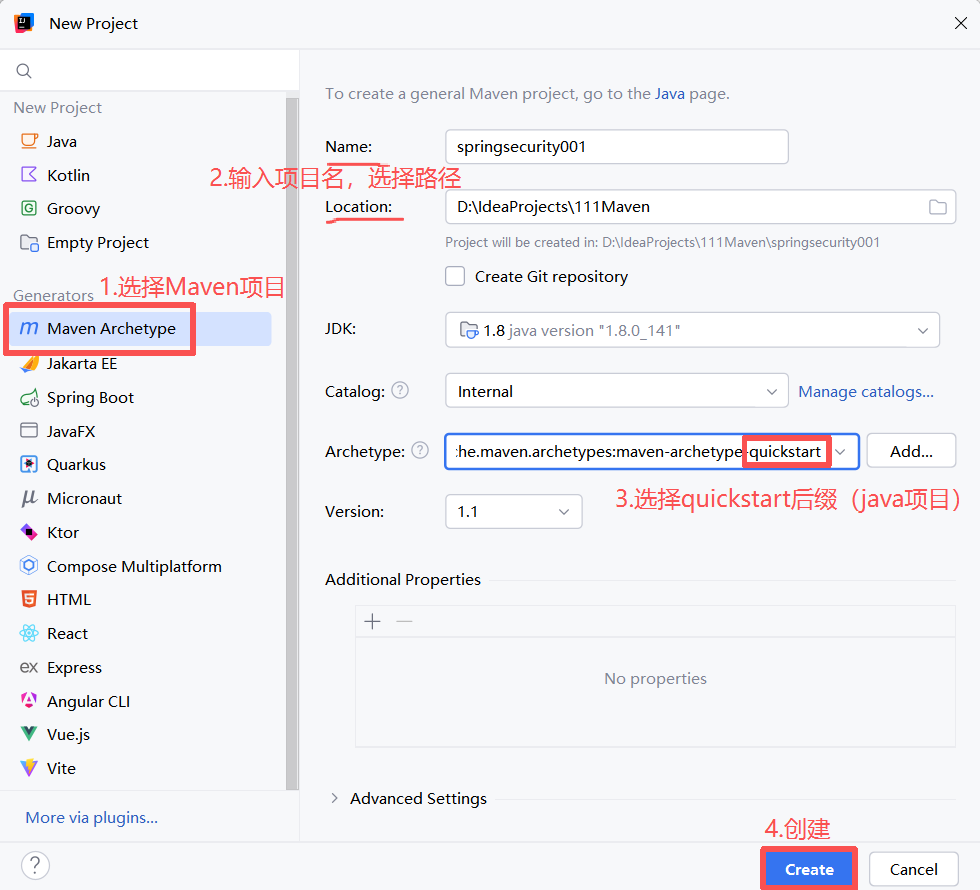Image resolution: width=980 pixels, height=890 pixels.
Task: Close the New Project dialog
Action: pyautogui.click(x=961, y=24)
